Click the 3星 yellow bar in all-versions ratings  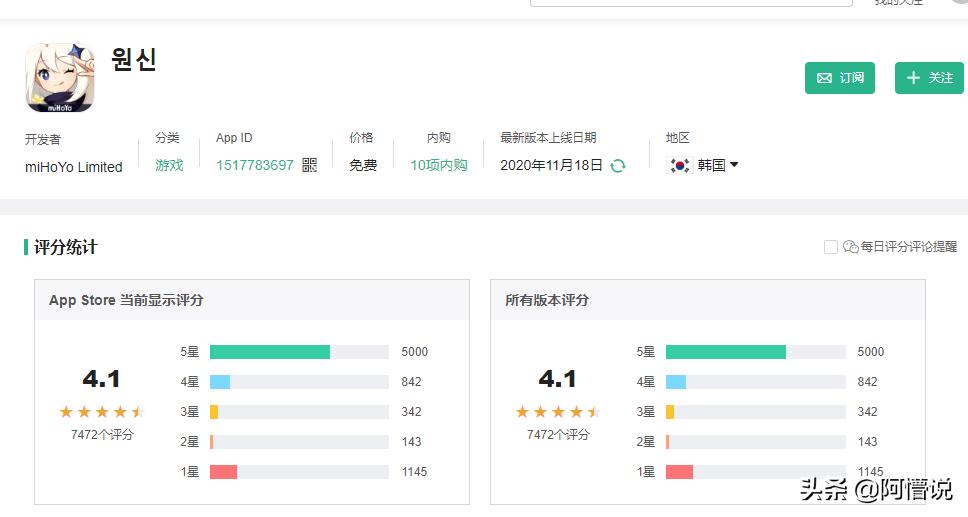670,412
